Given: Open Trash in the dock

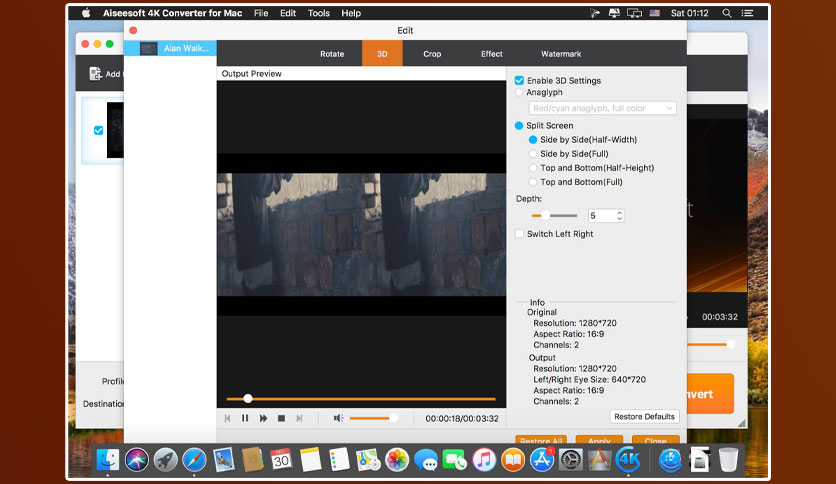Looking at the screenshot, I should pyautogui.click(x=728, y=459).
